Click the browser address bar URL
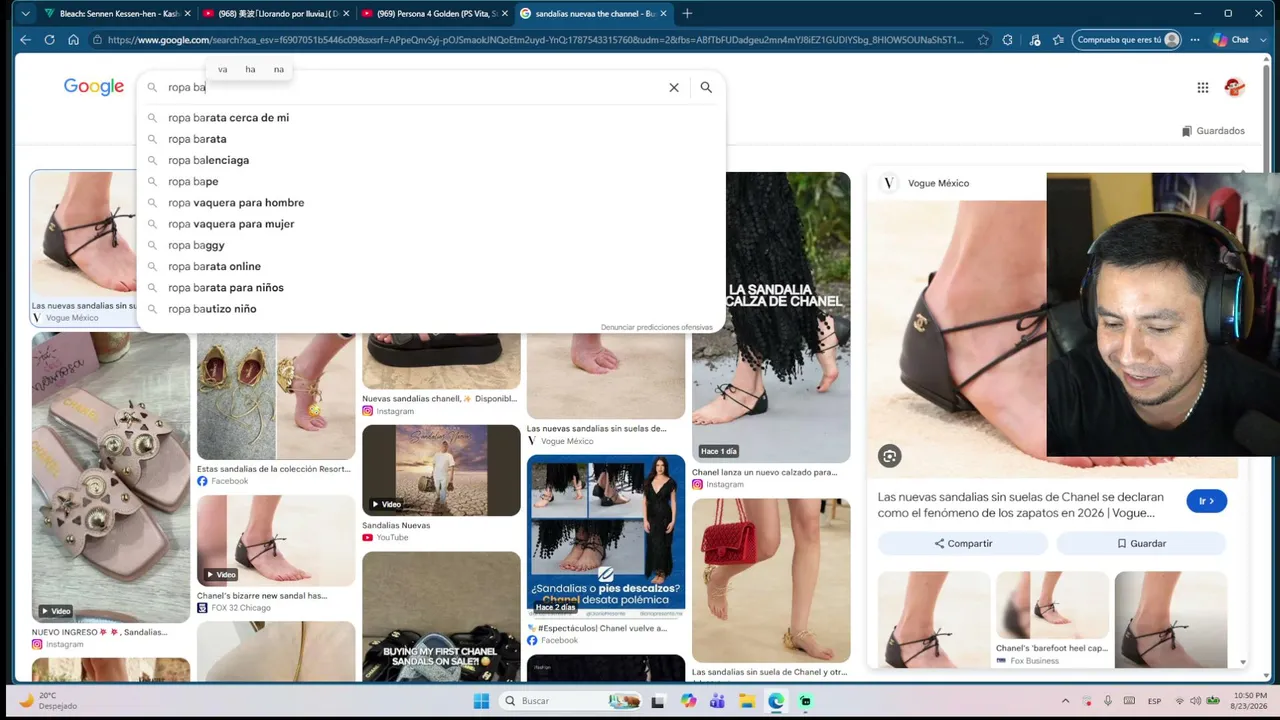This screenshot has height=720, width=1280. coord(535,40)
